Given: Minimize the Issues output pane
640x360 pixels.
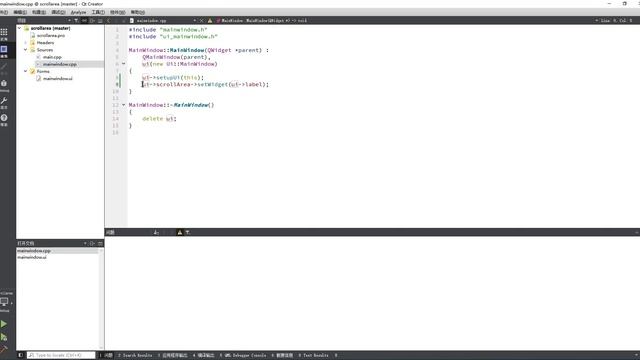Looking at the screenshot, I should coord(636,232).
